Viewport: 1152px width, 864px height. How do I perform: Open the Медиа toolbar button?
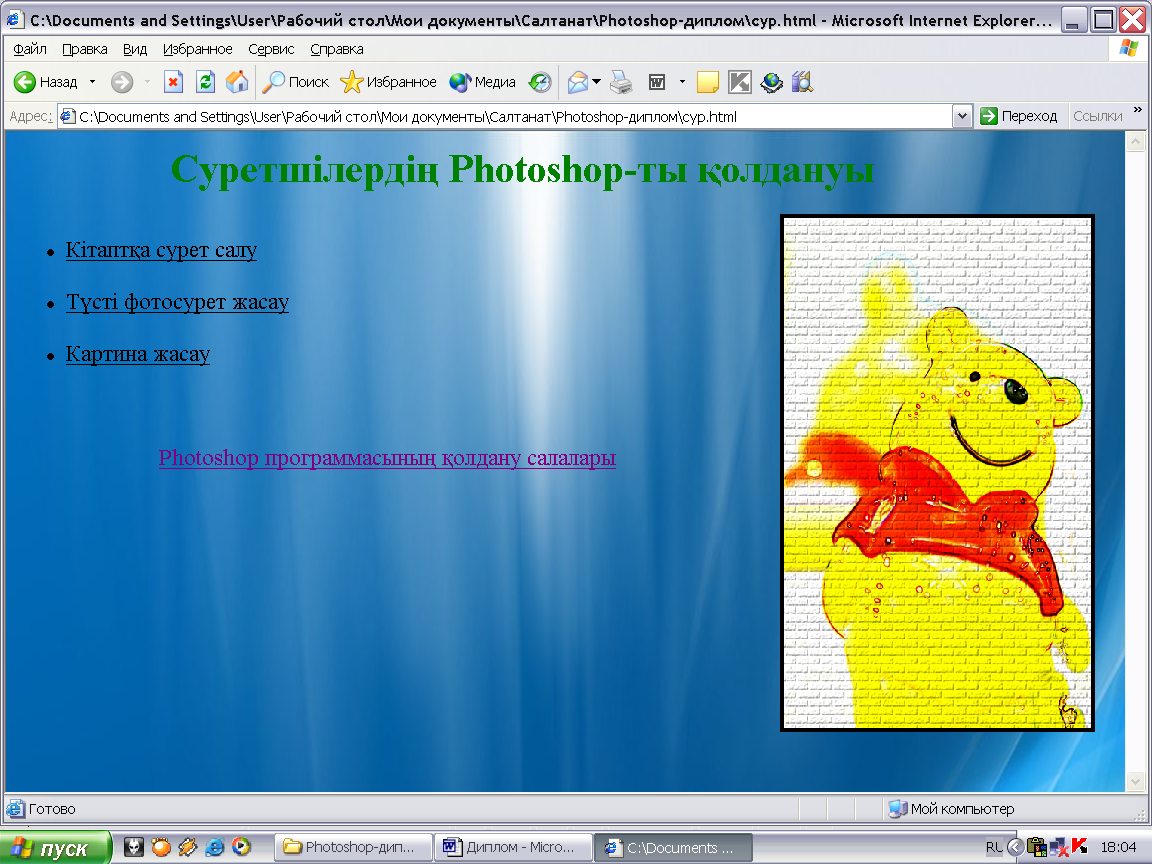483,82
